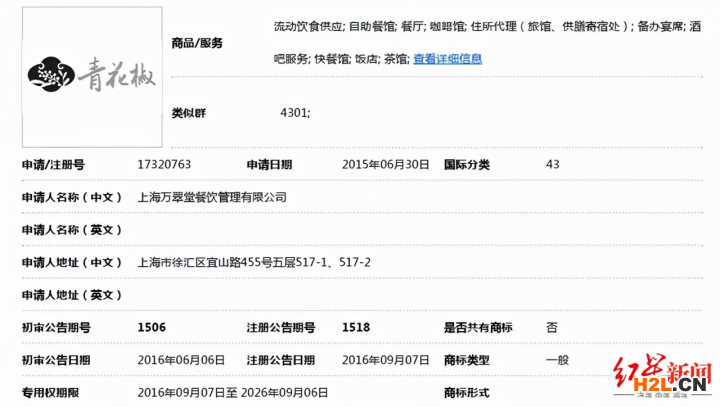Click the 专用权期限 label

[x=51, y=393]
